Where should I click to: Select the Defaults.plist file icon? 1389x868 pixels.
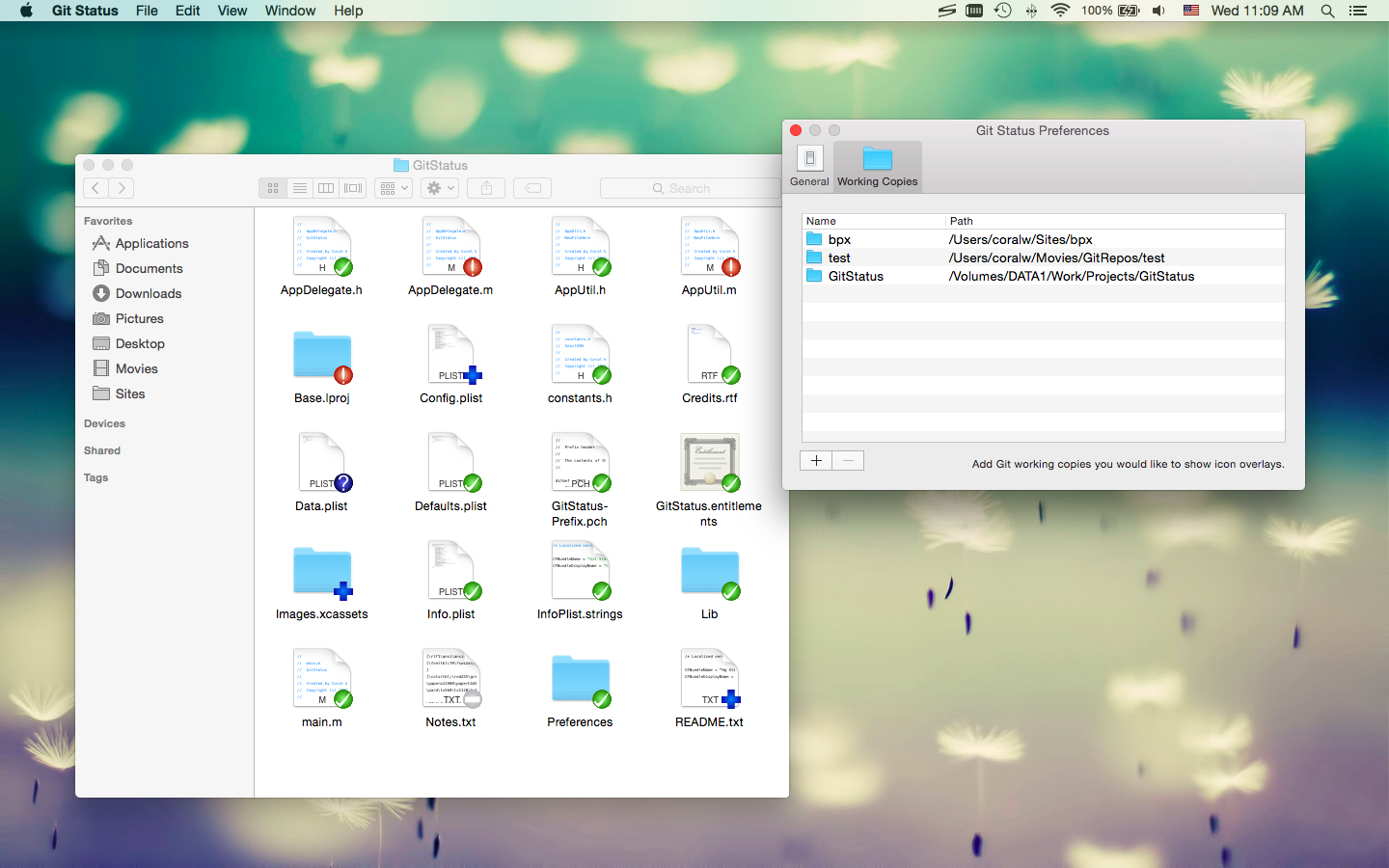[453, 462]
